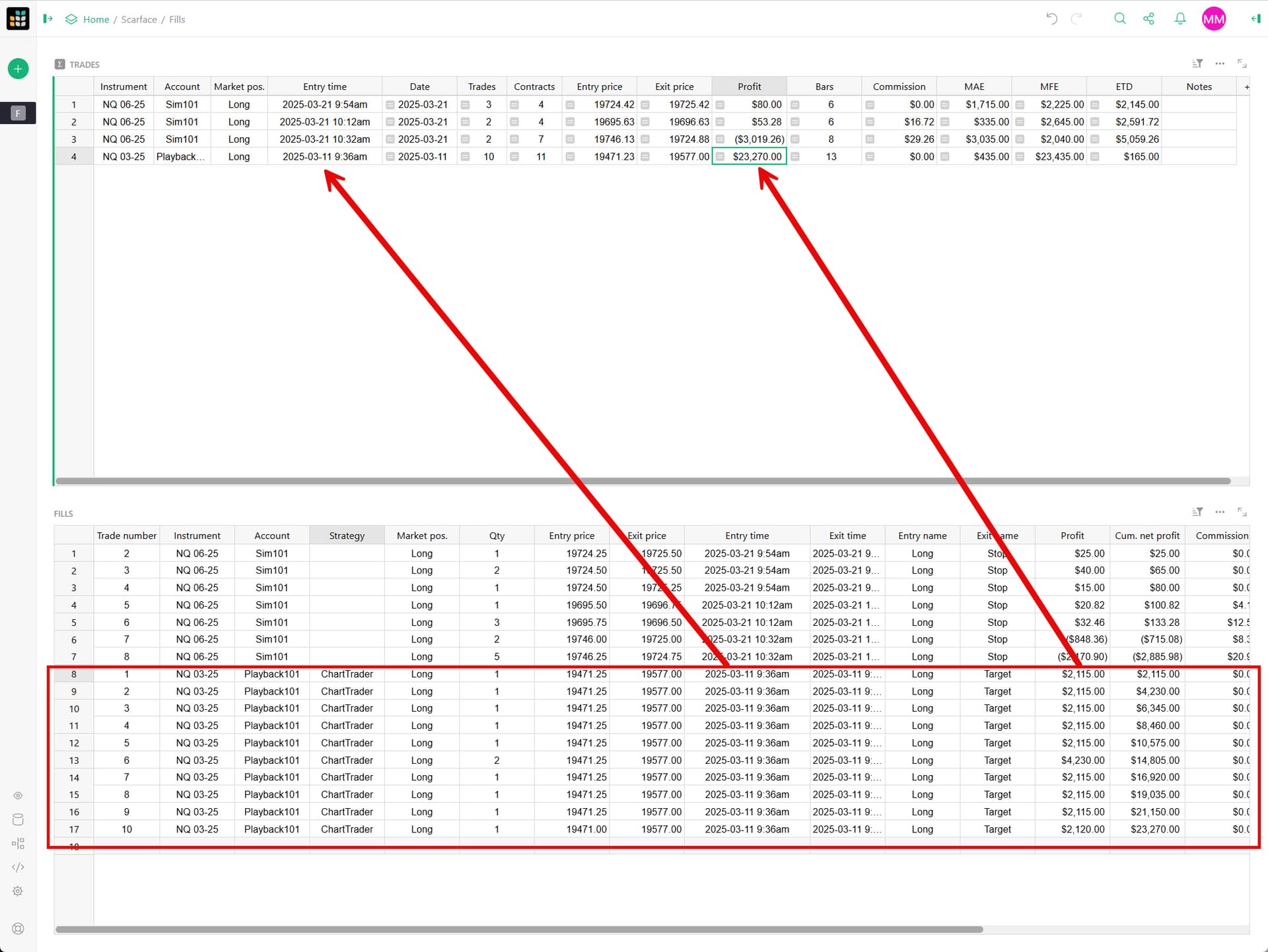This screenshot has width=1268, height=952.
Task: Go to Home in the breadcrumb
Action: coord(96,19)
